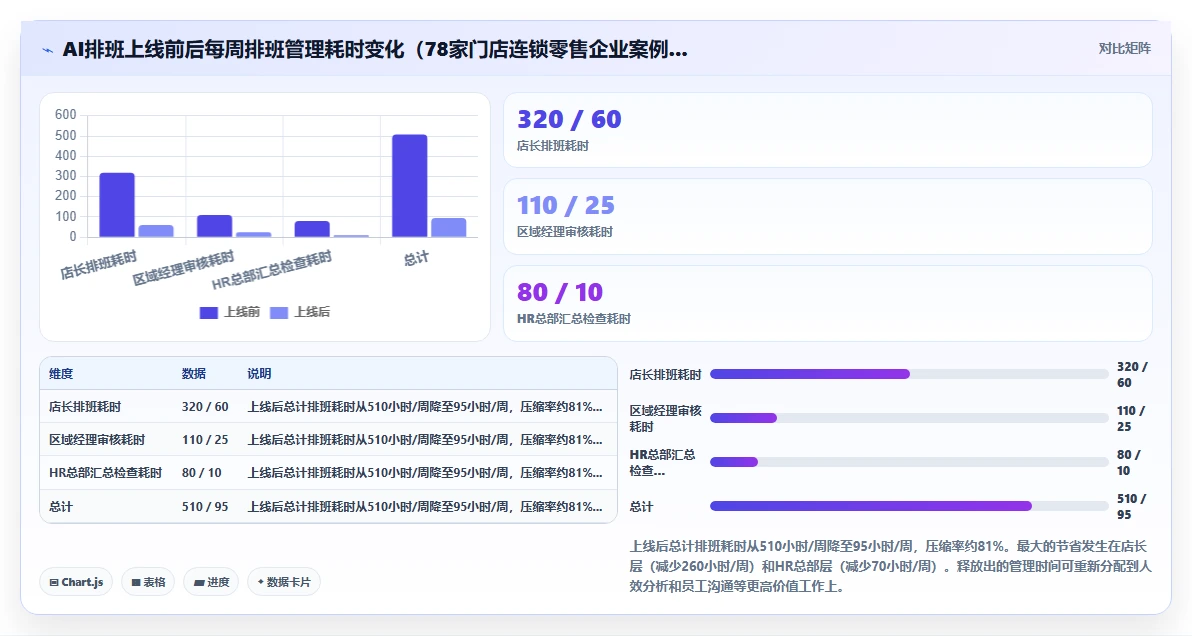
Task: Click the 维度 column header
Action: pos(62,374)
